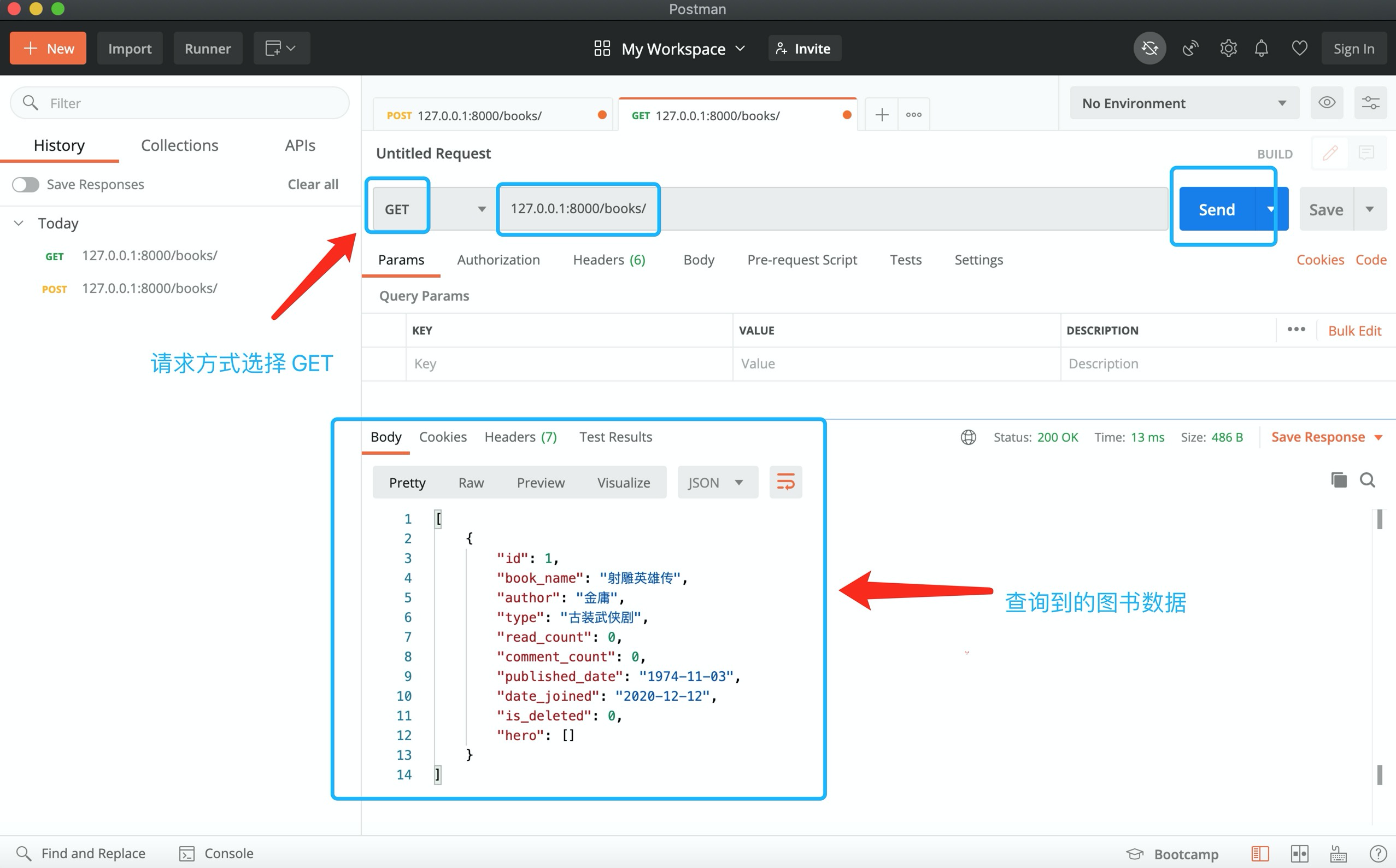Screen dimensions: 1396x868
Task: Copy response with the copy icon
Action: [1339, 480]
